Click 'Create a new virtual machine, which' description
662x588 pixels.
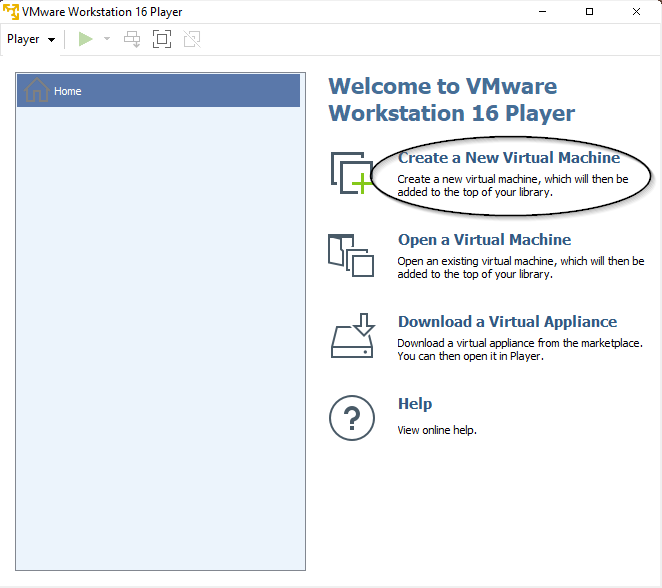coord(513,186)
